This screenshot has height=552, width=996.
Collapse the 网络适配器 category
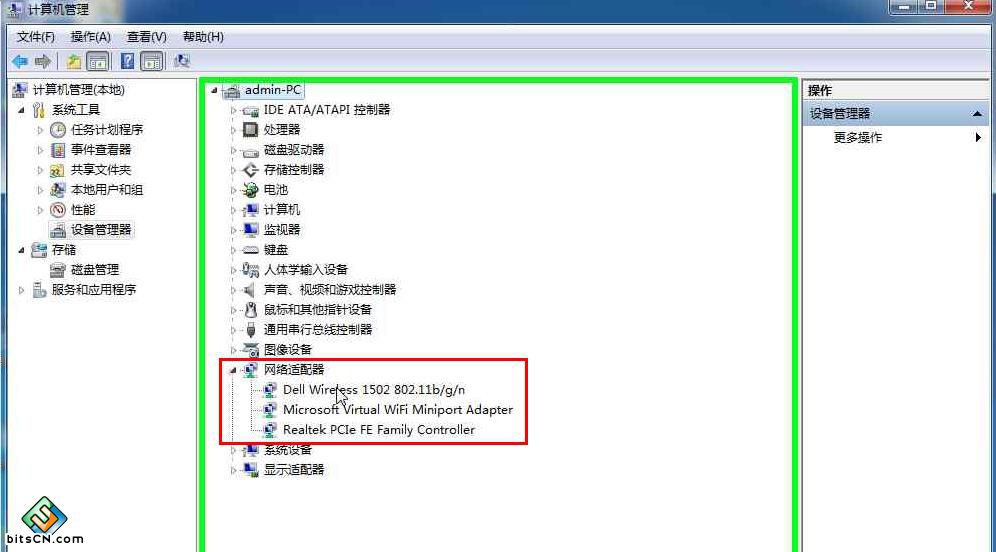click(x=232, y=370)
